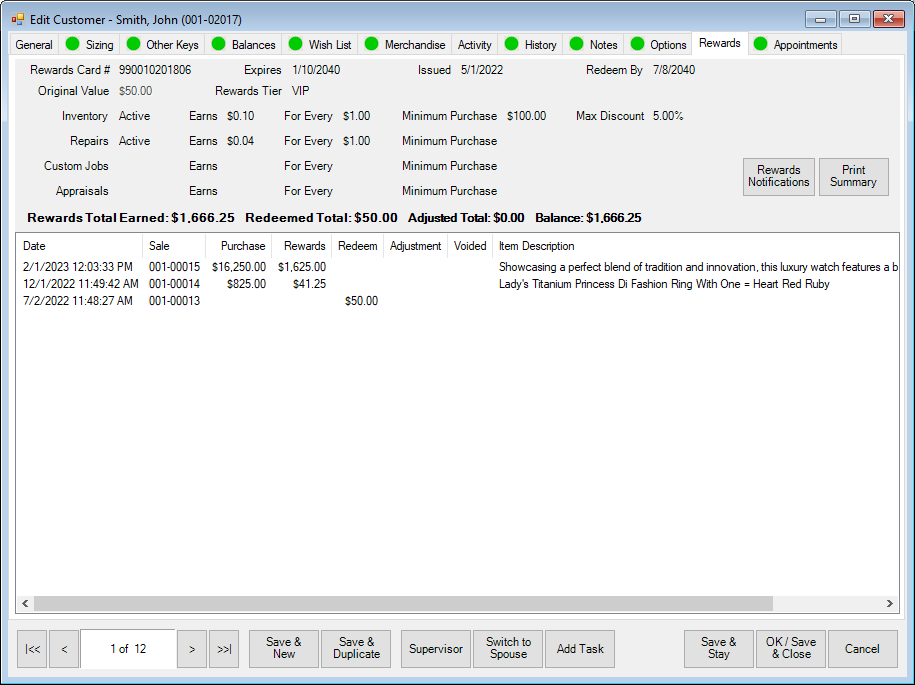Click the green dot beside Appointments tab

760,44
